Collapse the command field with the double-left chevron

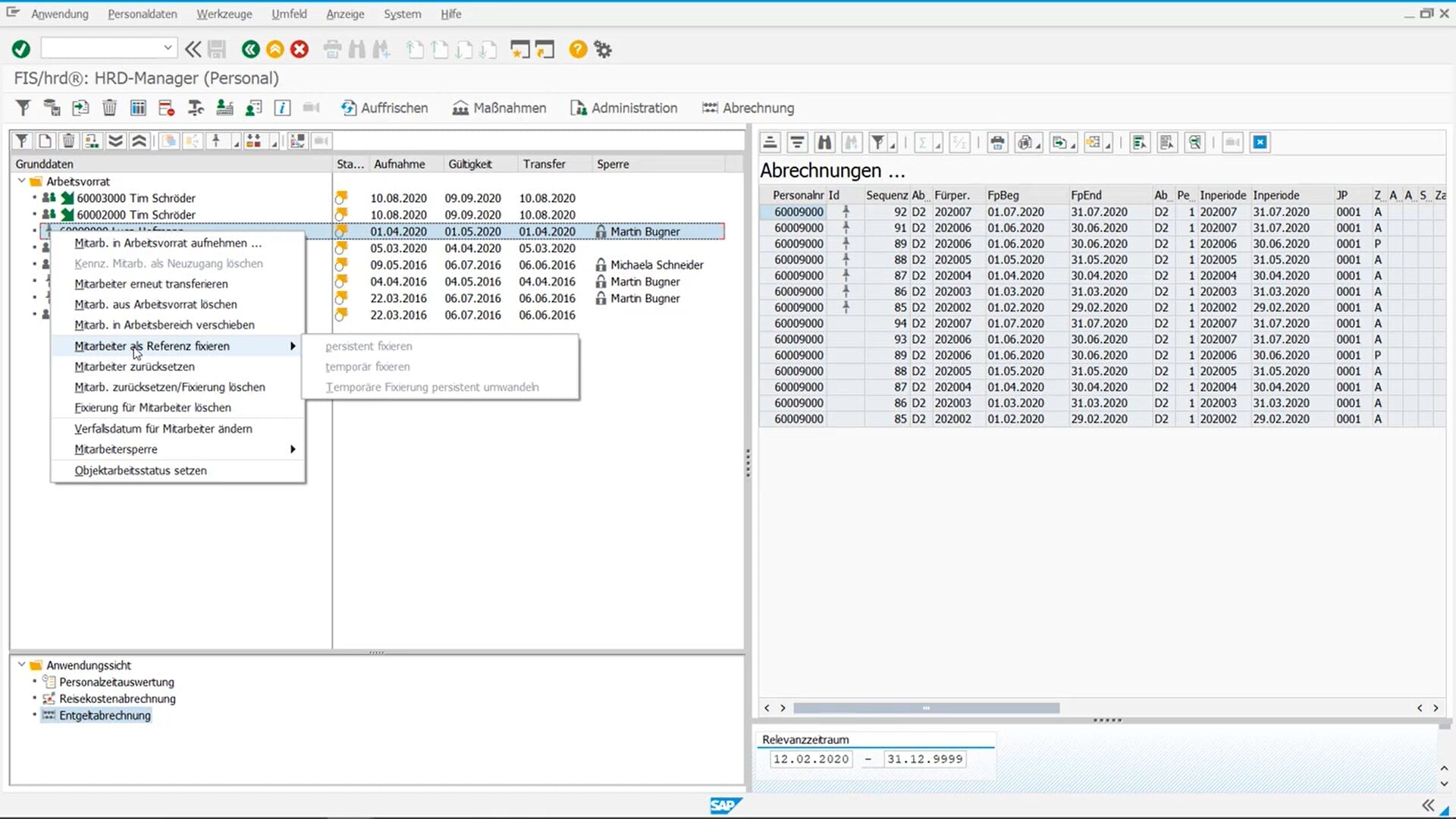tap(193, 49)
